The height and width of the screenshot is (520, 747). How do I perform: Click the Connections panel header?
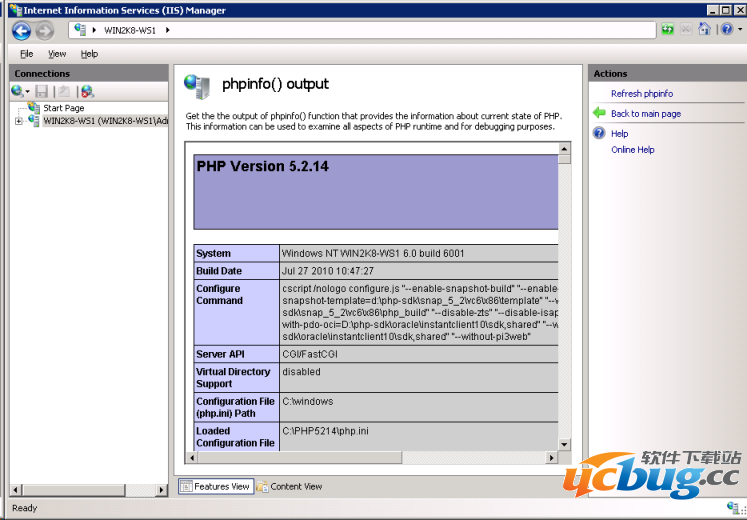click(x=89, y=73)
